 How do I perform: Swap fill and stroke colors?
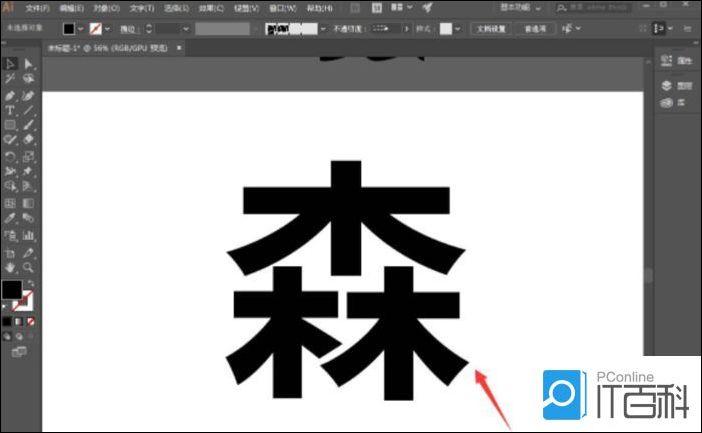(x=31, y=283)
